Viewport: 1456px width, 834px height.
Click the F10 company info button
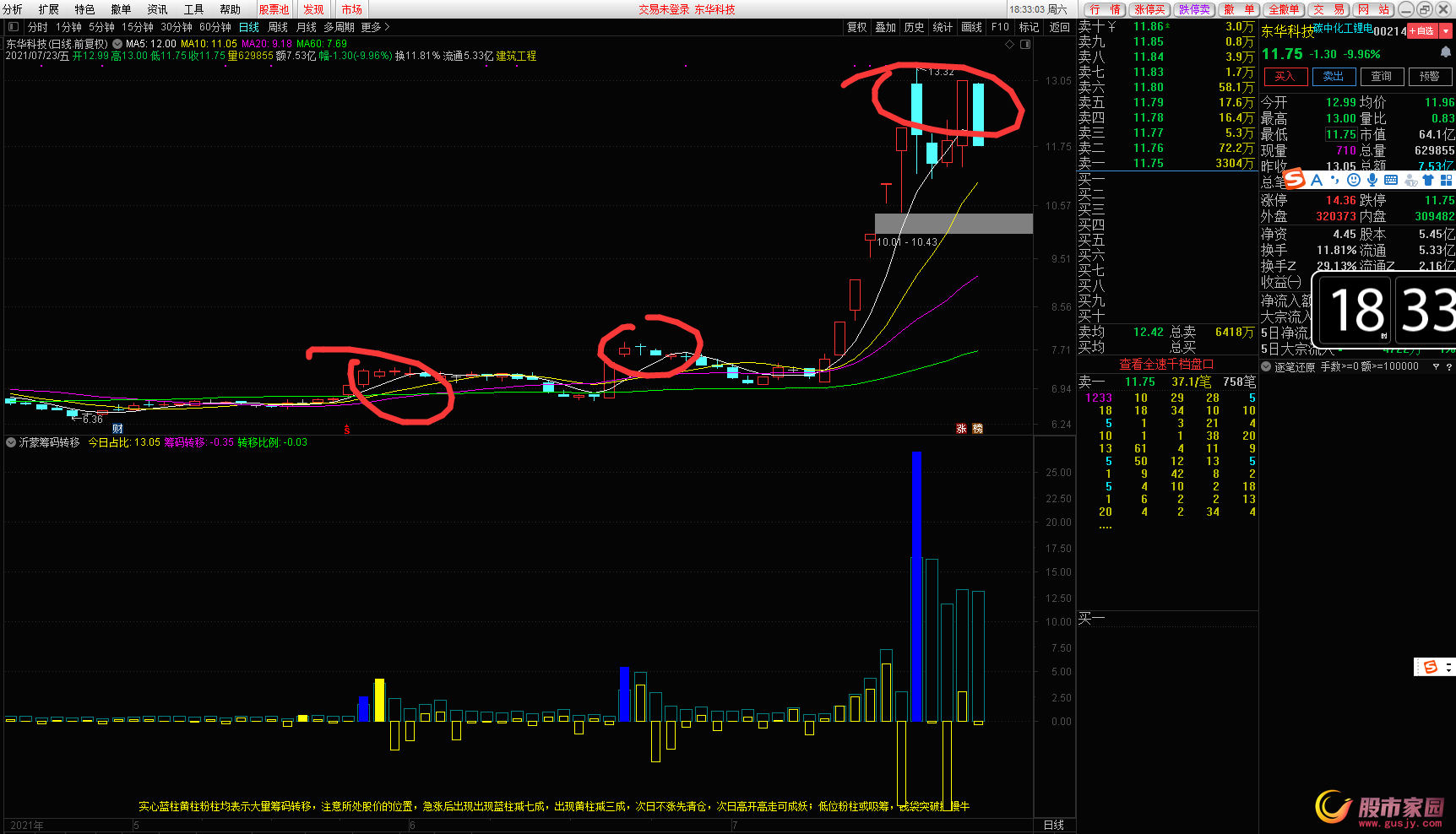pyautogui.click(x=1000, y=27)
